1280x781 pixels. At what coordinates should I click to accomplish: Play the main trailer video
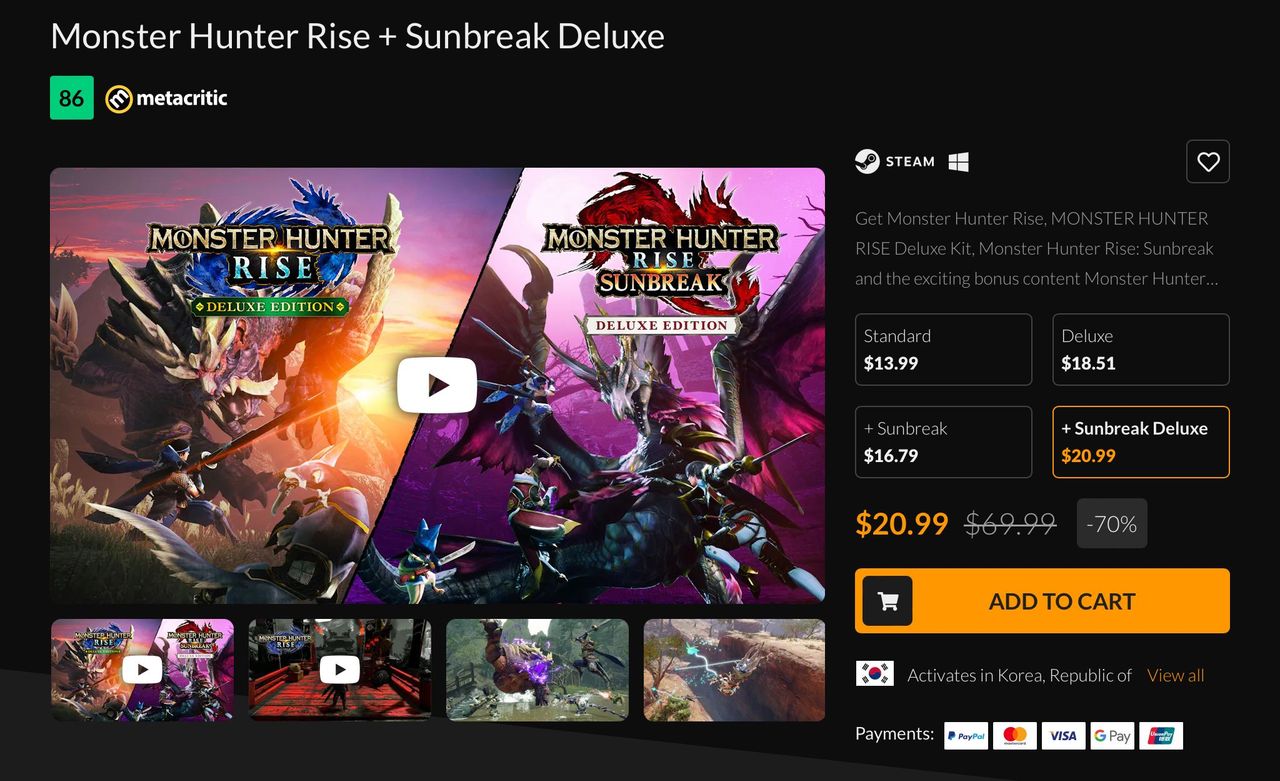click(x=437, y=385)
